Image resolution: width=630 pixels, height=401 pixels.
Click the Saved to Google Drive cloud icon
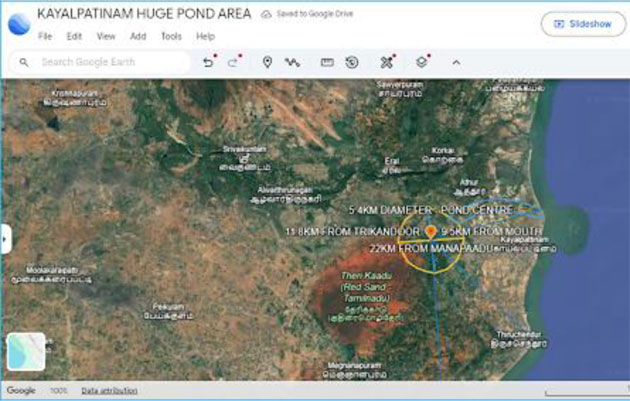[266, 14]
